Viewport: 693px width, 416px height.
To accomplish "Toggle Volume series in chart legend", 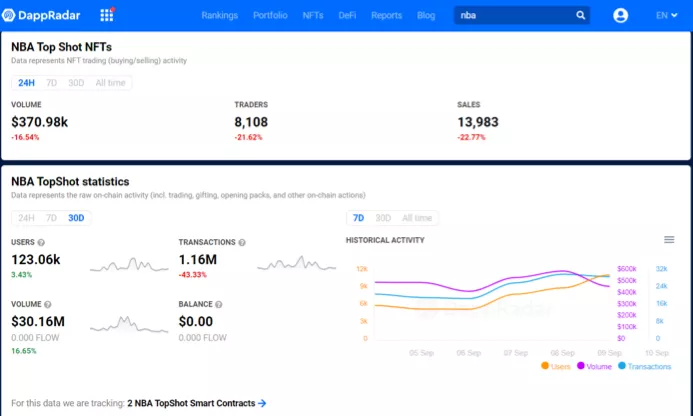I will pos(594,366).
